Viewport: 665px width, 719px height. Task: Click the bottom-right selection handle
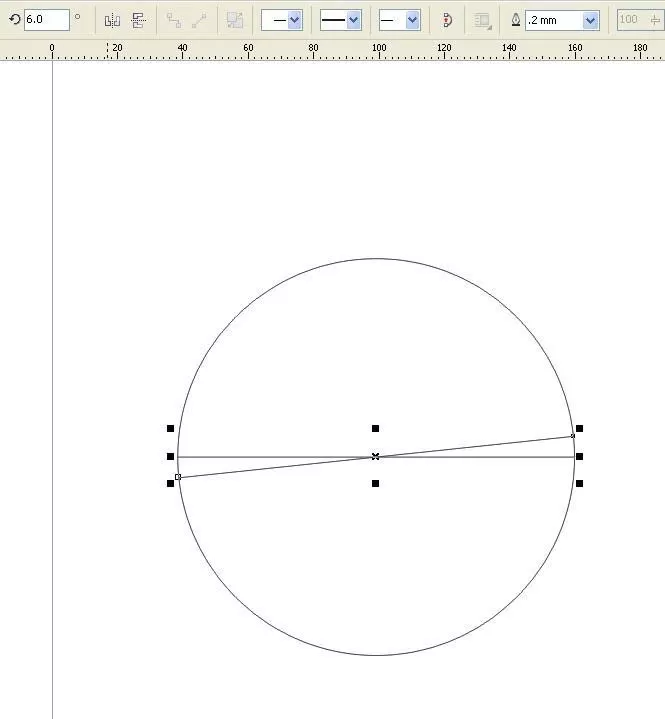pos(580,483)
